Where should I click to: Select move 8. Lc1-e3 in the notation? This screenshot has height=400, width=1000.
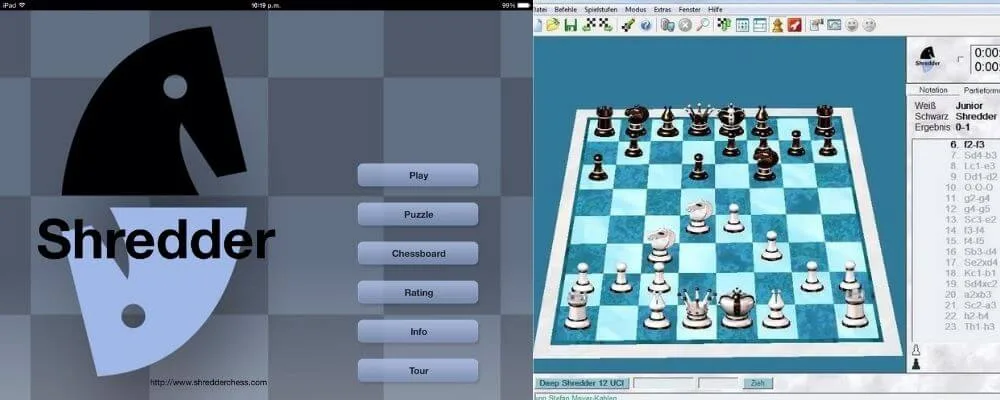tap(971, 166)
